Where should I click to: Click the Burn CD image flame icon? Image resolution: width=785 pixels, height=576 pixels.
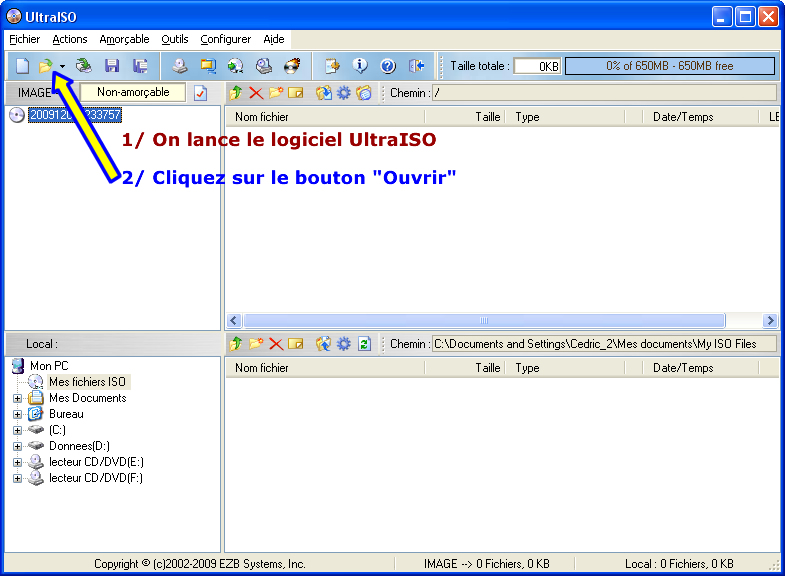[292, 66]
